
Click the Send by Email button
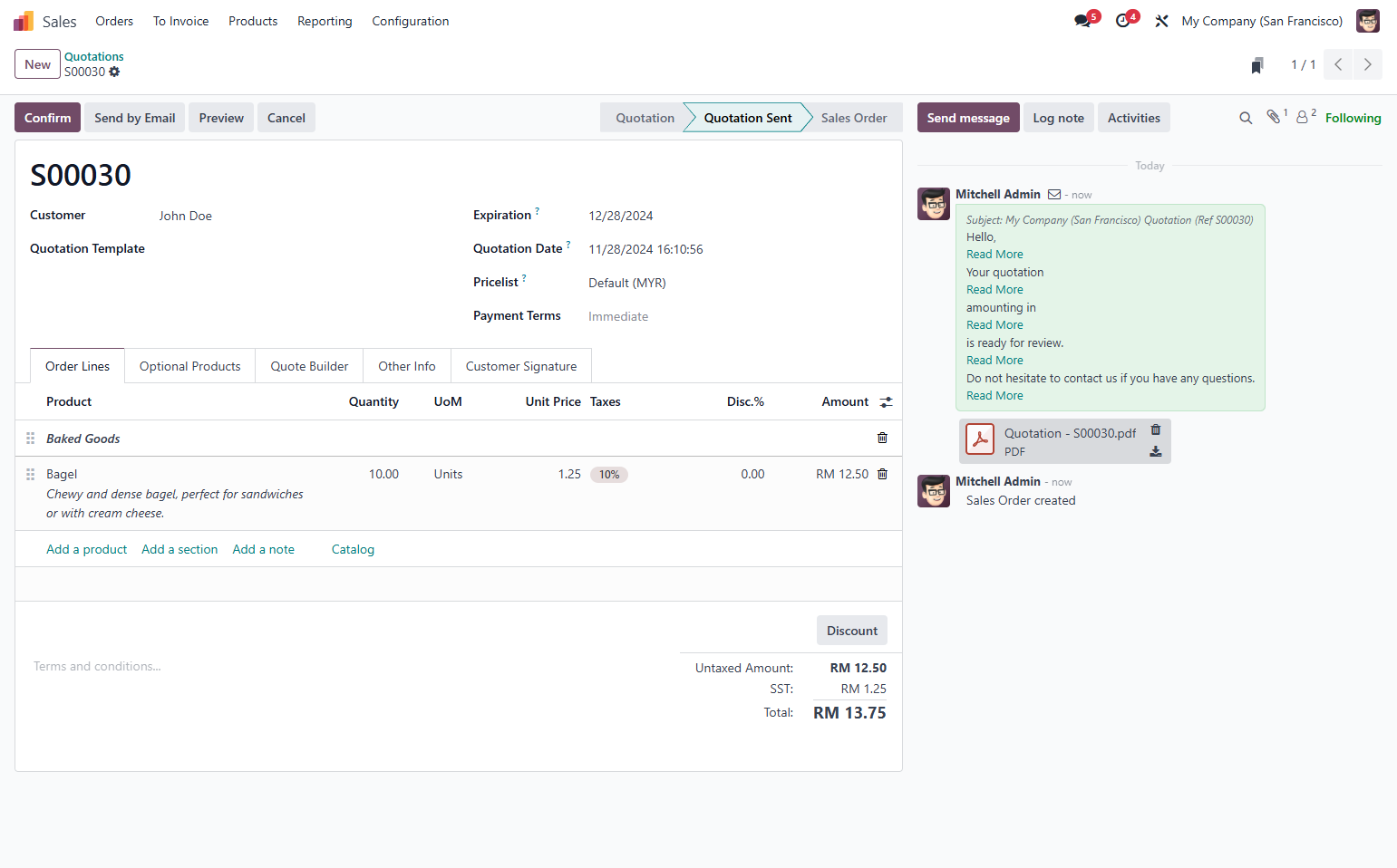(x=135, y=118)
